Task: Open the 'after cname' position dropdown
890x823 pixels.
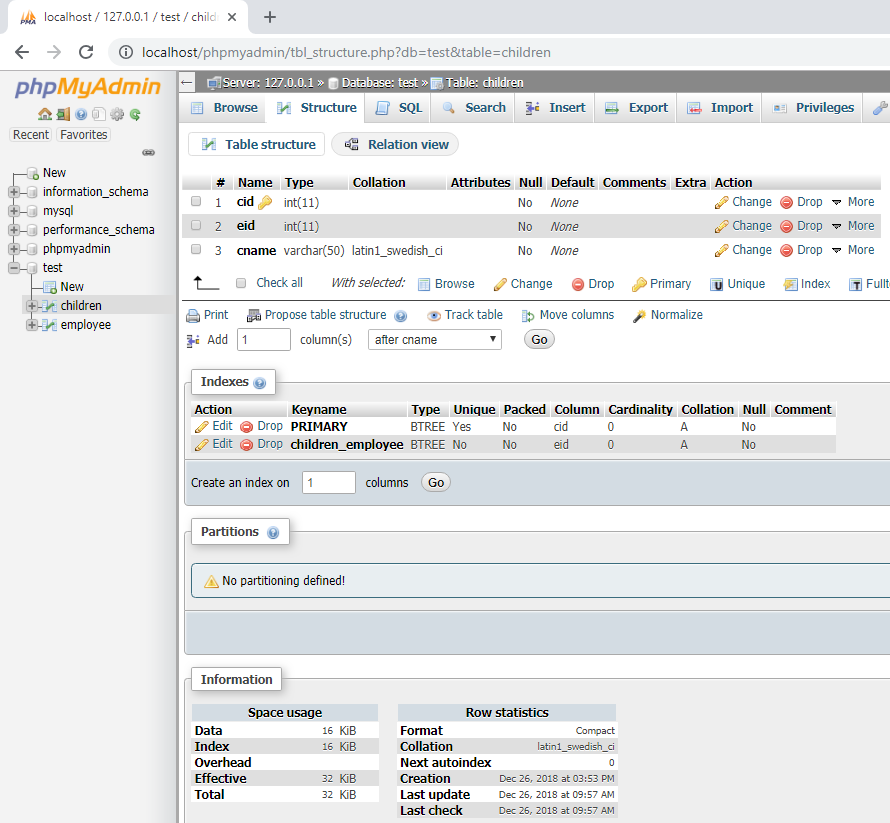Action: [435, 340]
